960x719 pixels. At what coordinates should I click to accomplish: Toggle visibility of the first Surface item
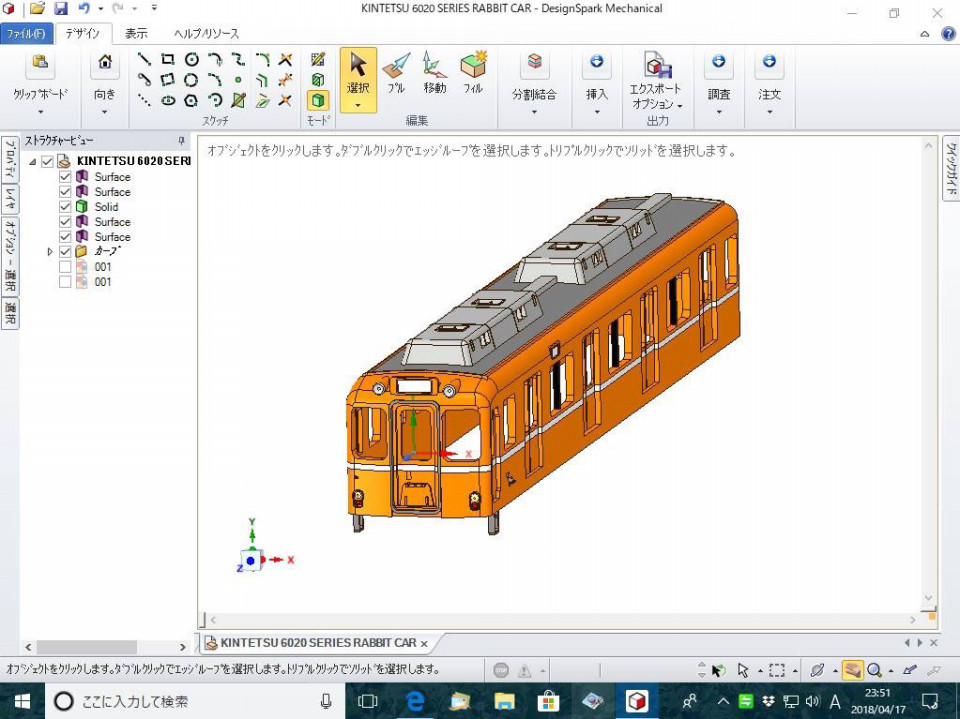coord(66,176)
